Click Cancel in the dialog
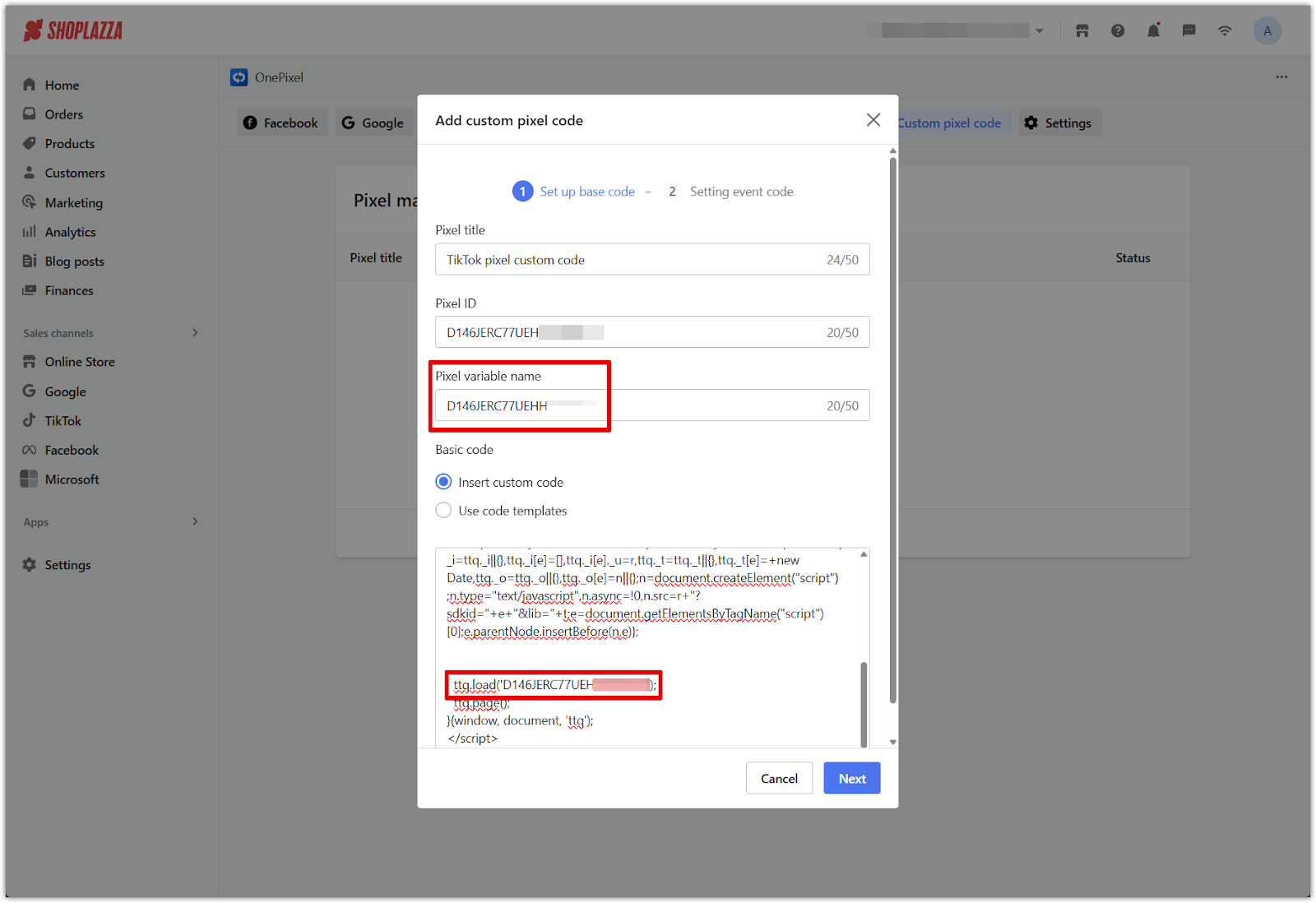The height and width of the screenshot is (903, 1316). click(779, 778)
